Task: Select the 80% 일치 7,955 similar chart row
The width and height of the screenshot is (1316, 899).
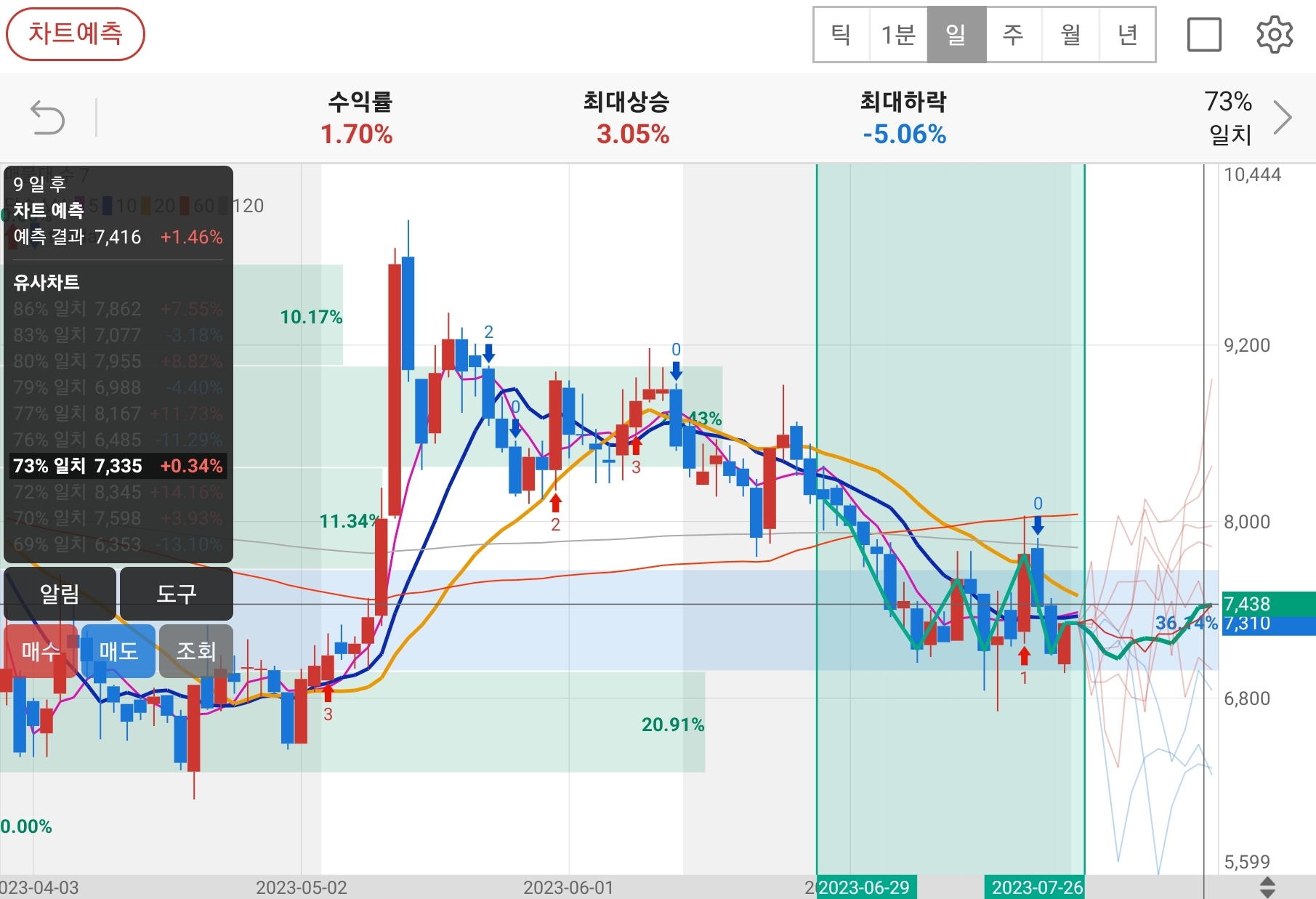Action: (118, 361)
